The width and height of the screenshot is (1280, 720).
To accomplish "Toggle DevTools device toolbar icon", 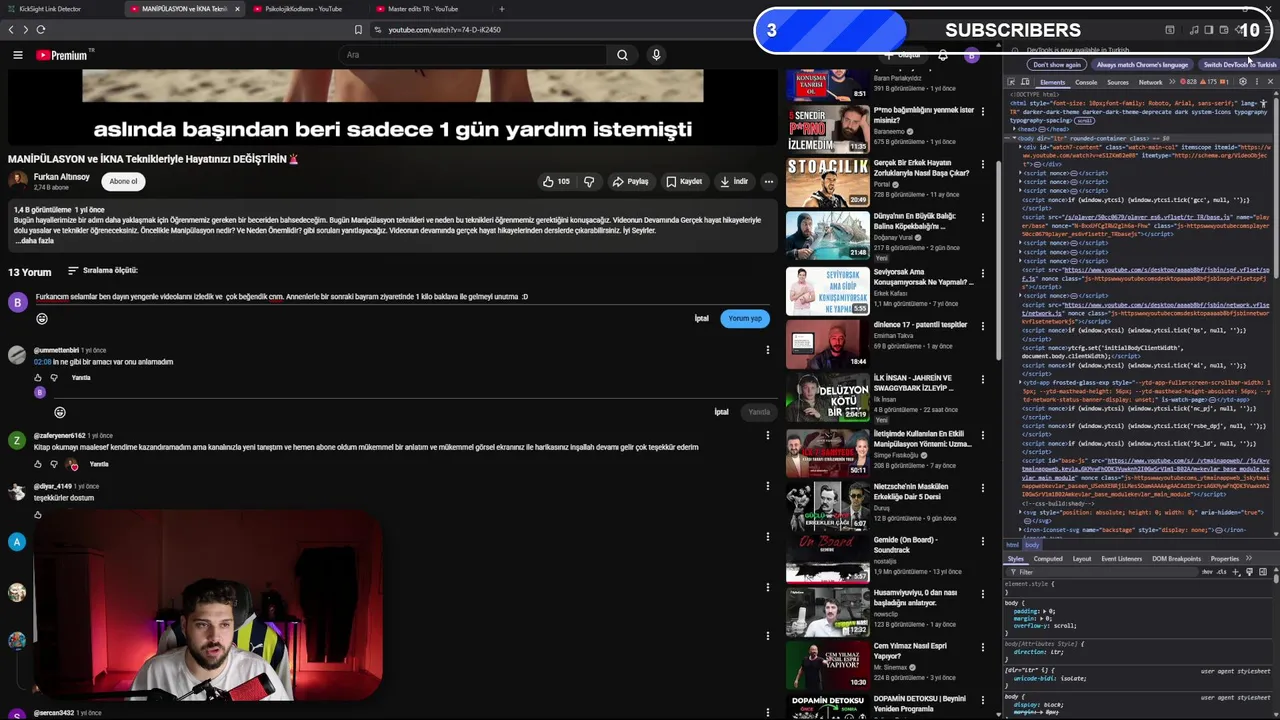I will click(1025, 82).
